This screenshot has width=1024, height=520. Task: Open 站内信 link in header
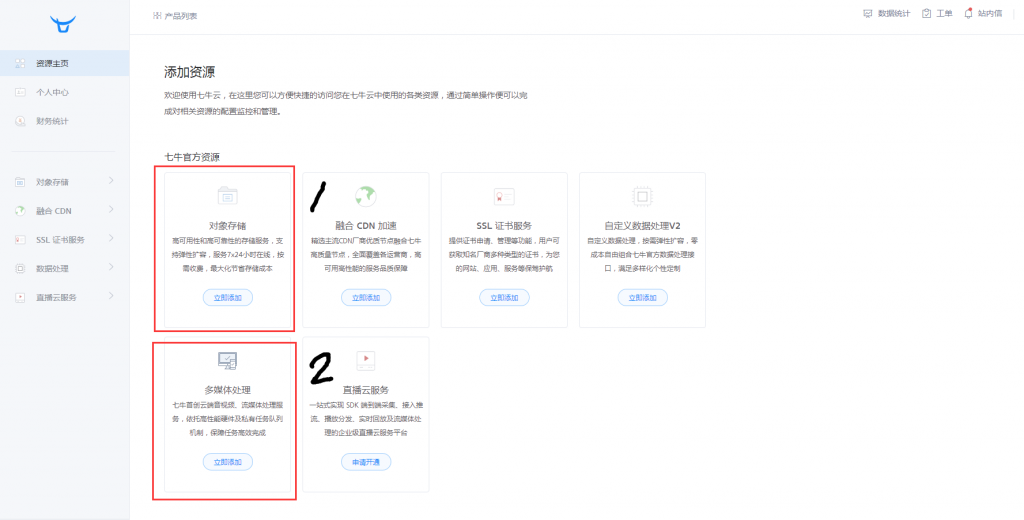[x=990, y=14]
